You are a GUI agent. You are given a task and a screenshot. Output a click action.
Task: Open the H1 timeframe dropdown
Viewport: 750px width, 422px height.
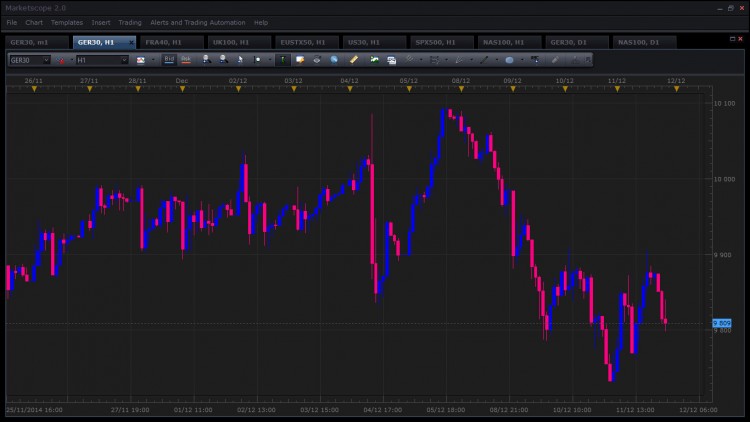(102, 60)
